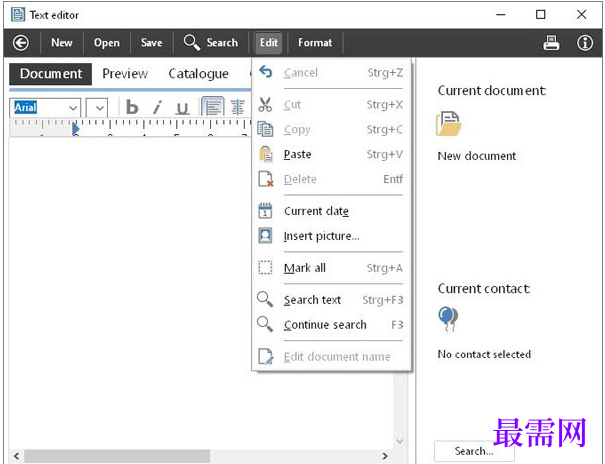
Task: Click the current contact icon
Action: point(448,319)
